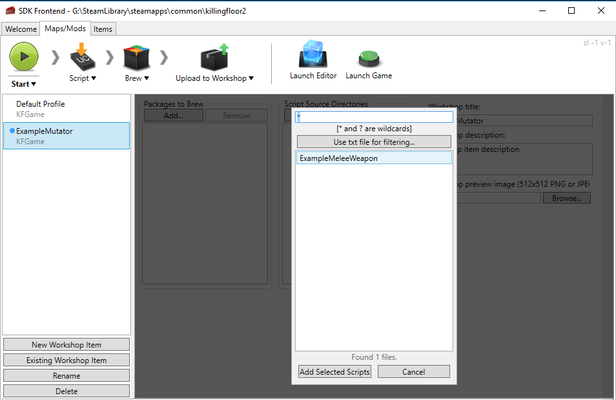This screenshot has width=616, height=400.
Task: Click the Delete profile button
Action: click(x=66, y=391)
